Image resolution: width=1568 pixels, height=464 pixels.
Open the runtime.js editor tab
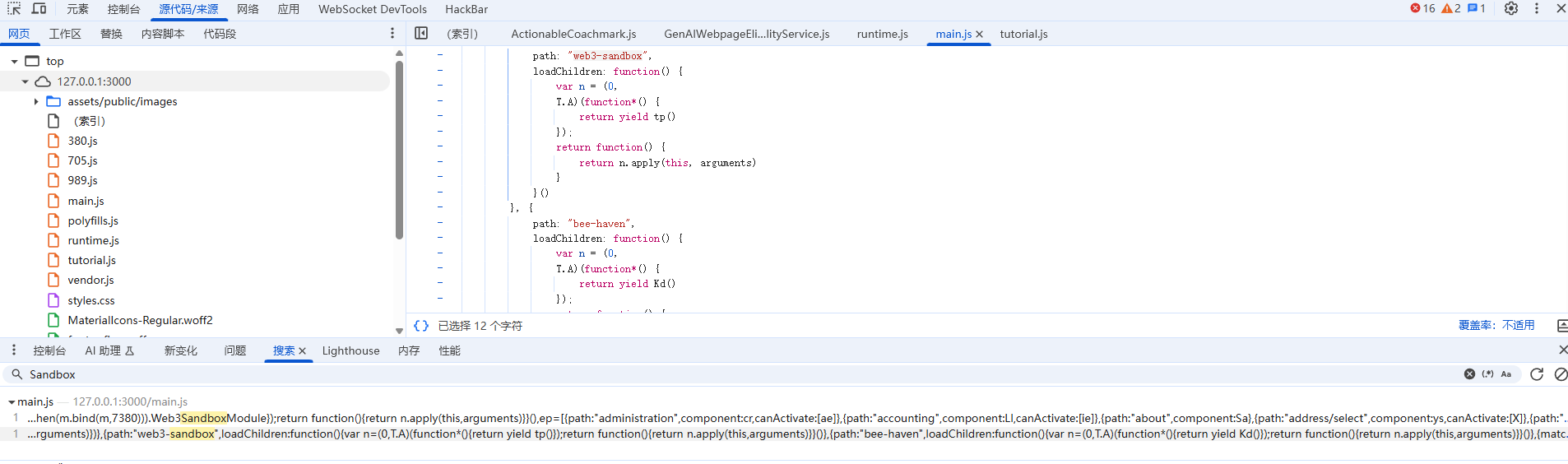pyautogui.click(x=882, y=34)
